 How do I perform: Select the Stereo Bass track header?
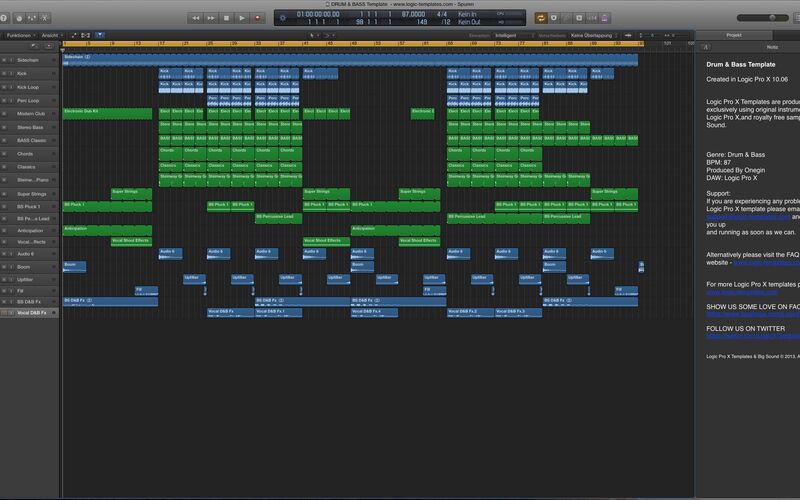(29, 127)
